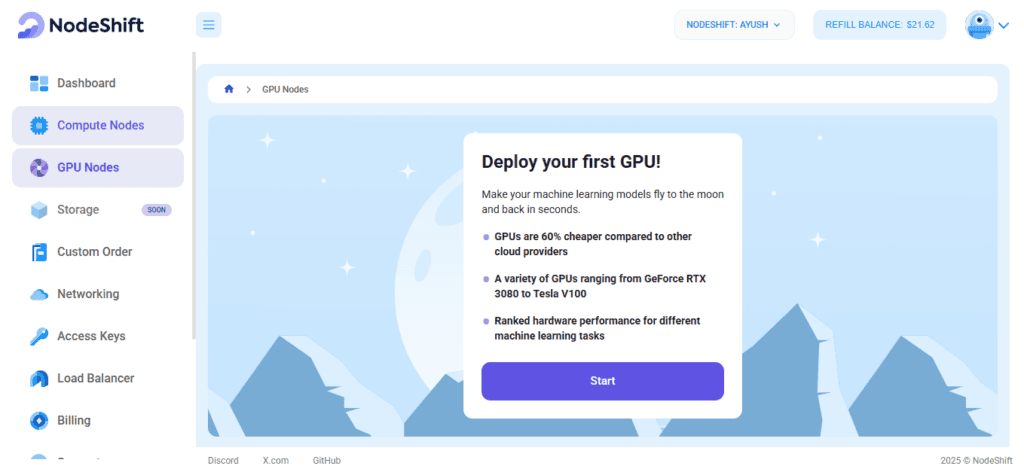Click the Access Keys key icon
Image resolution: width=1024 pixels, height=472 pixels.
39,336
